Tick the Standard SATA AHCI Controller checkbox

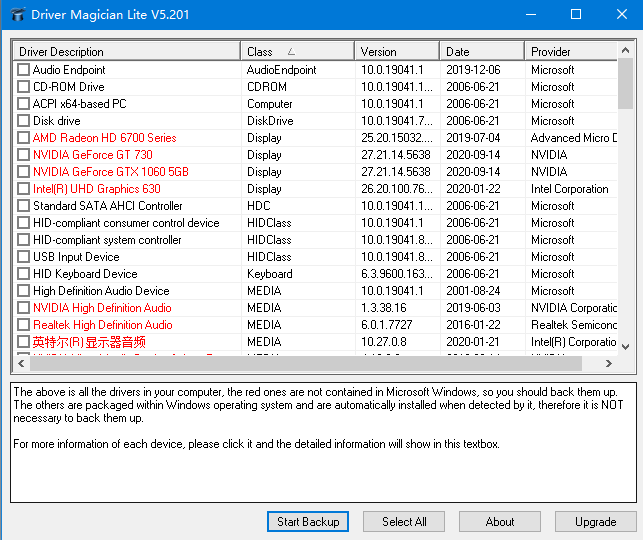pyautogui.click(x=23, y=206)
